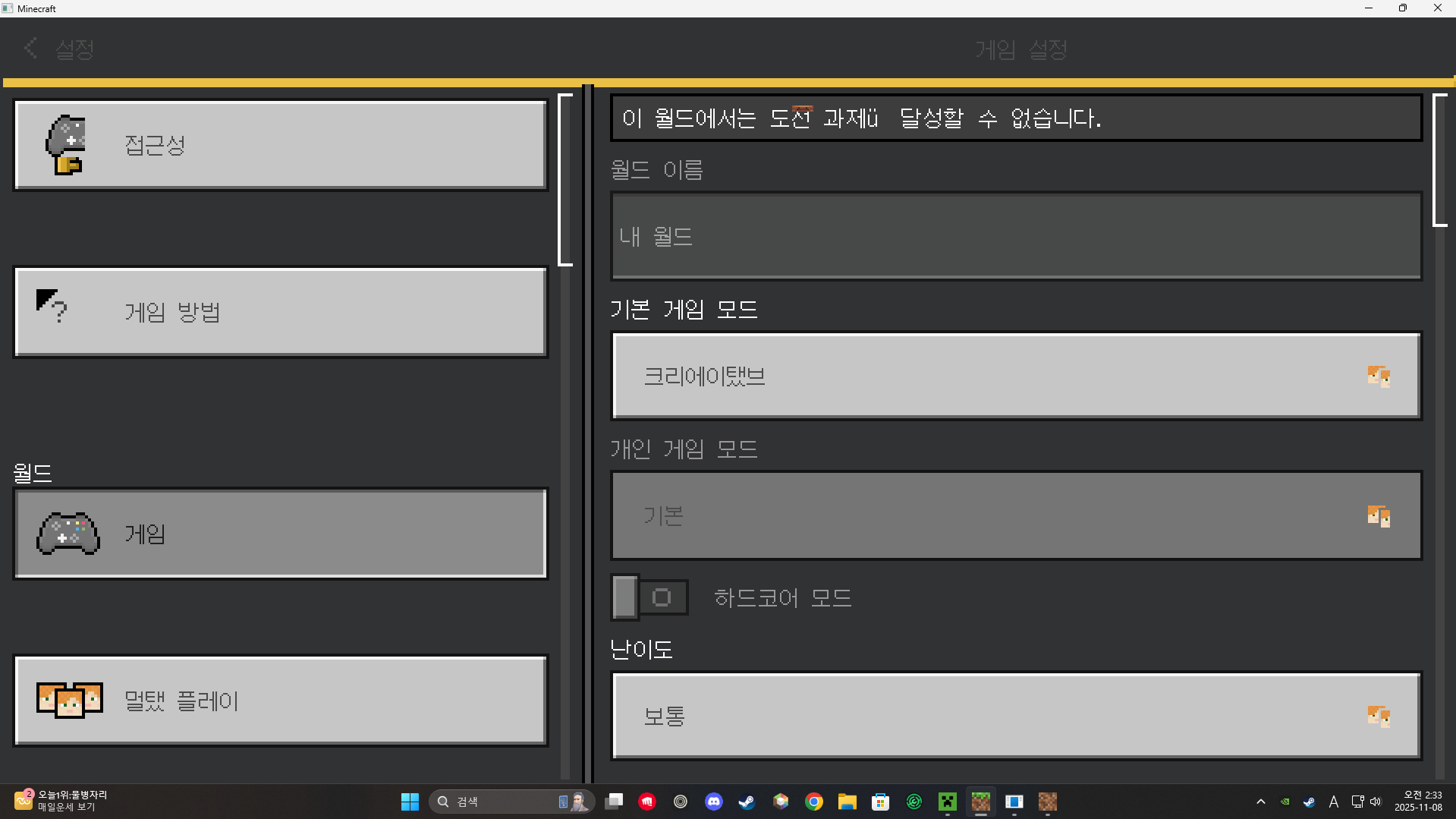Screen dimensions: 1456x819
Task: Click the left-hand sidebar scrollbar
Action: coord(565,180)
